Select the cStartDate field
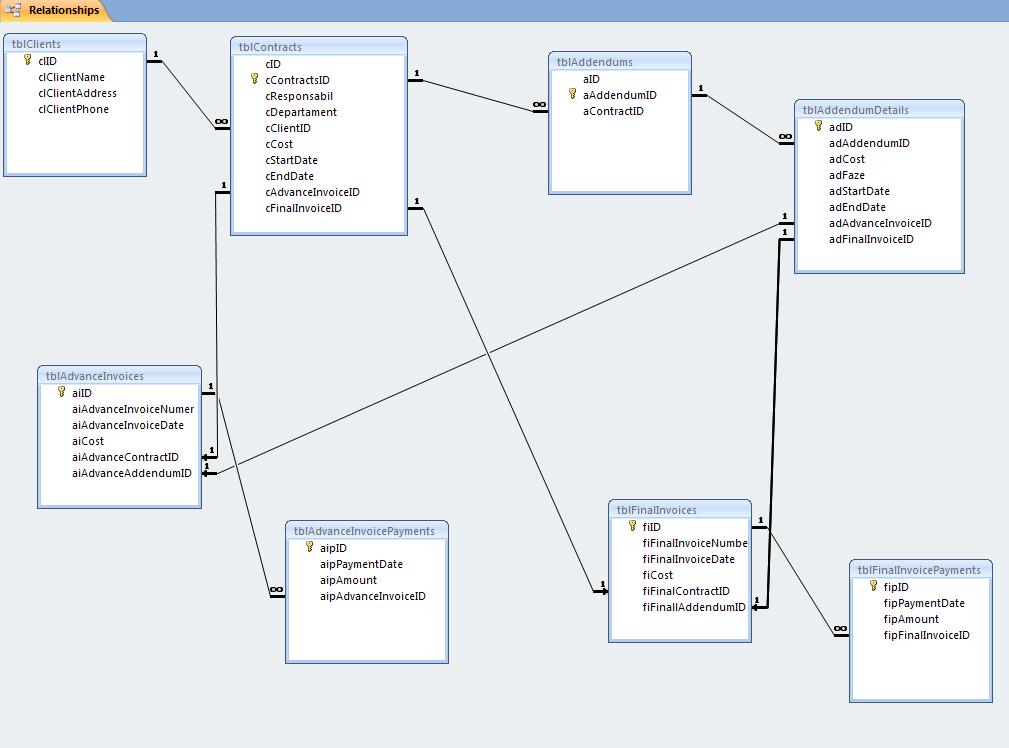Viewport: 1009px width, 748px height. 292,160
